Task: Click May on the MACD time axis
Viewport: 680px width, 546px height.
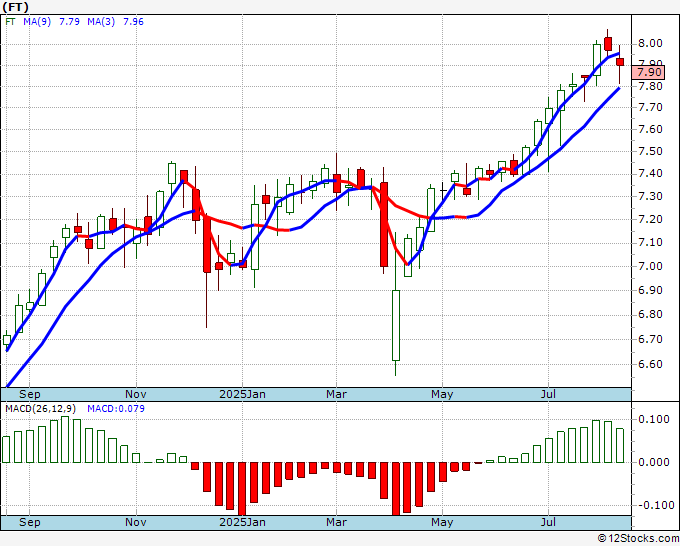Action: point(442,522)
